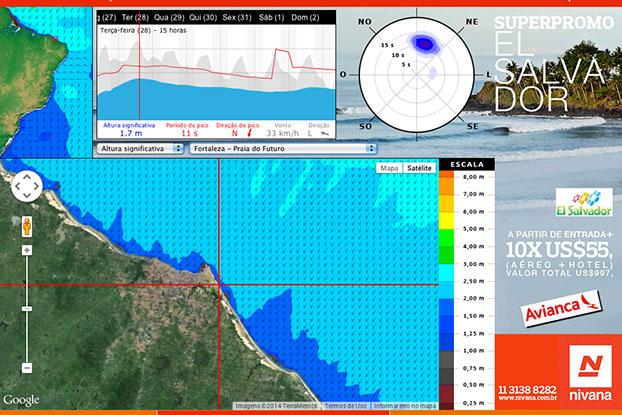
Task: Click the www.nivana.com.br website link
Action: pos(528,398)
